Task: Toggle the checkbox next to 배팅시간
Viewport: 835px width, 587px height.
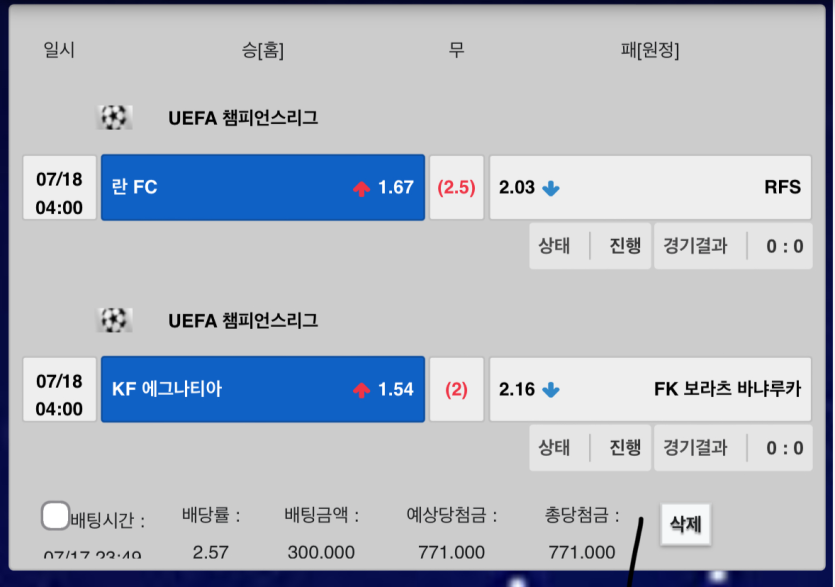Action: pyautogui.click(x=55, y=516)
